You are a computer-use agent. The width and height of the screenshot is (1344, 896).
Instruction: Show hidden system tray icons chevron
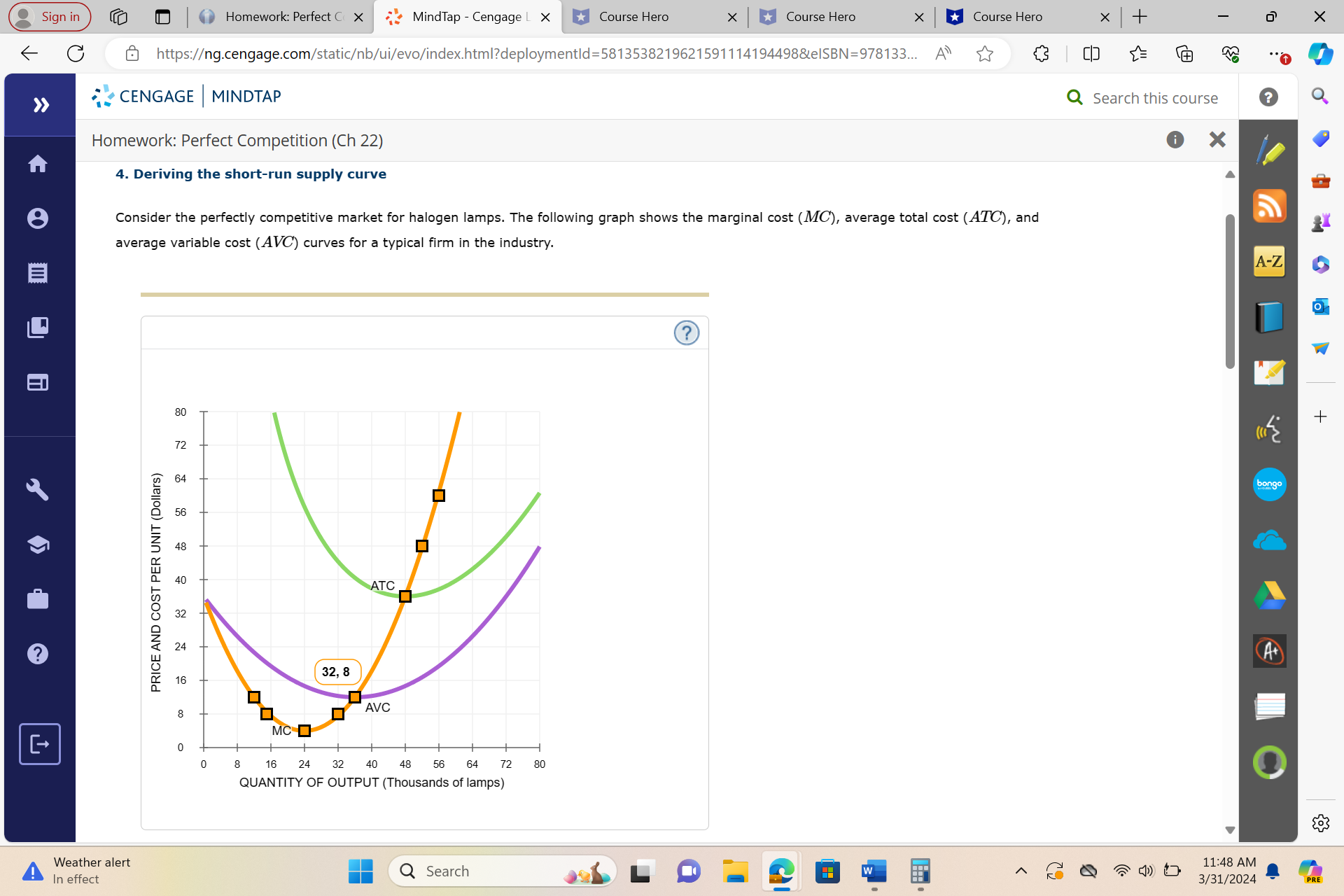pyautogui.click(x=1021, y=871)
